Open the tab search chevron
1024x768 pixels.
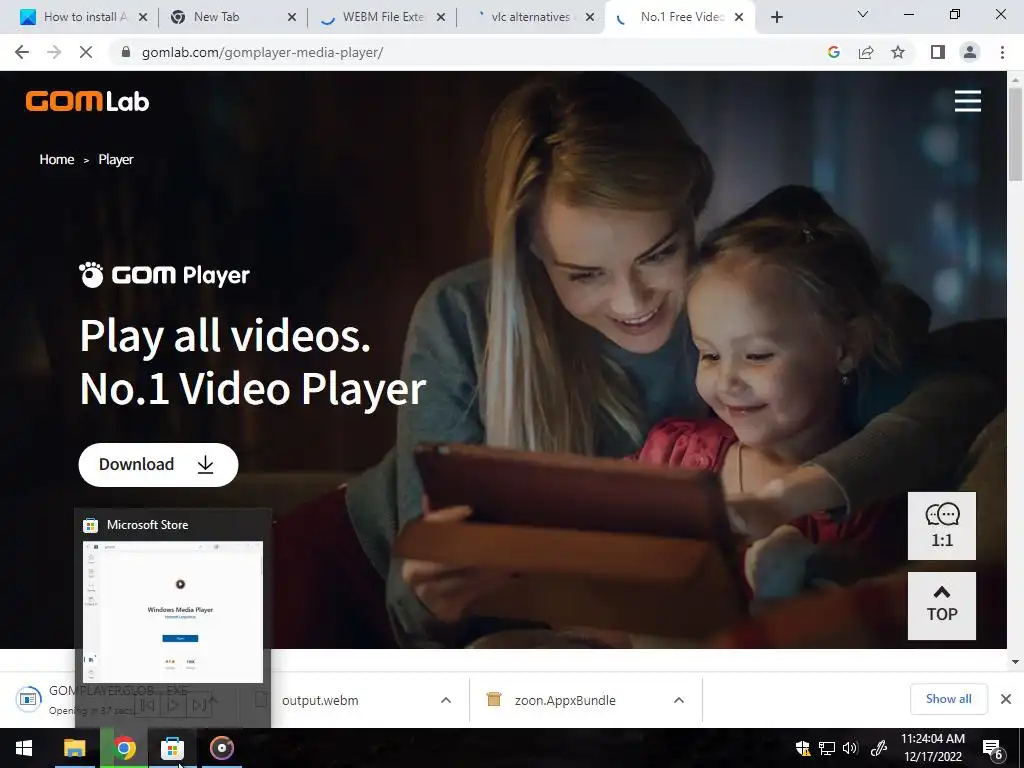coord(863,14)
